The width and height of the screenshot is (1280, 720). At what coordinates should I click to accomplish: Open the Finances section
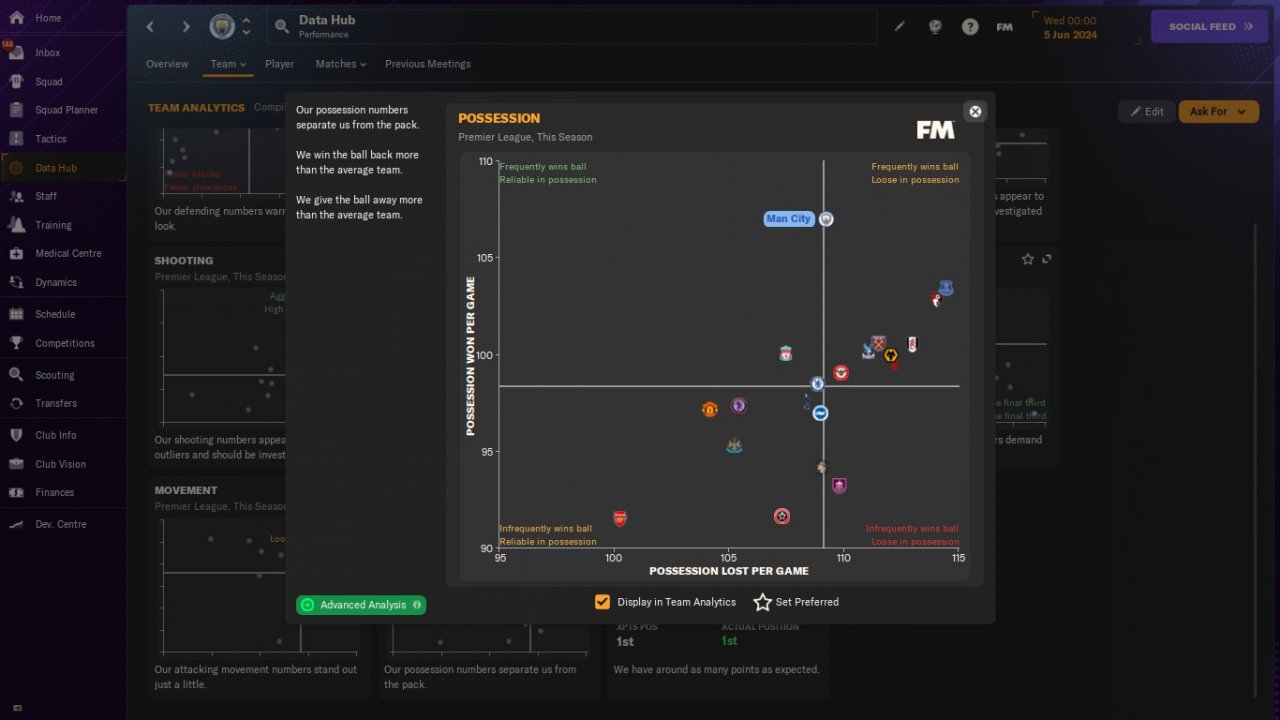pos(55,492)
